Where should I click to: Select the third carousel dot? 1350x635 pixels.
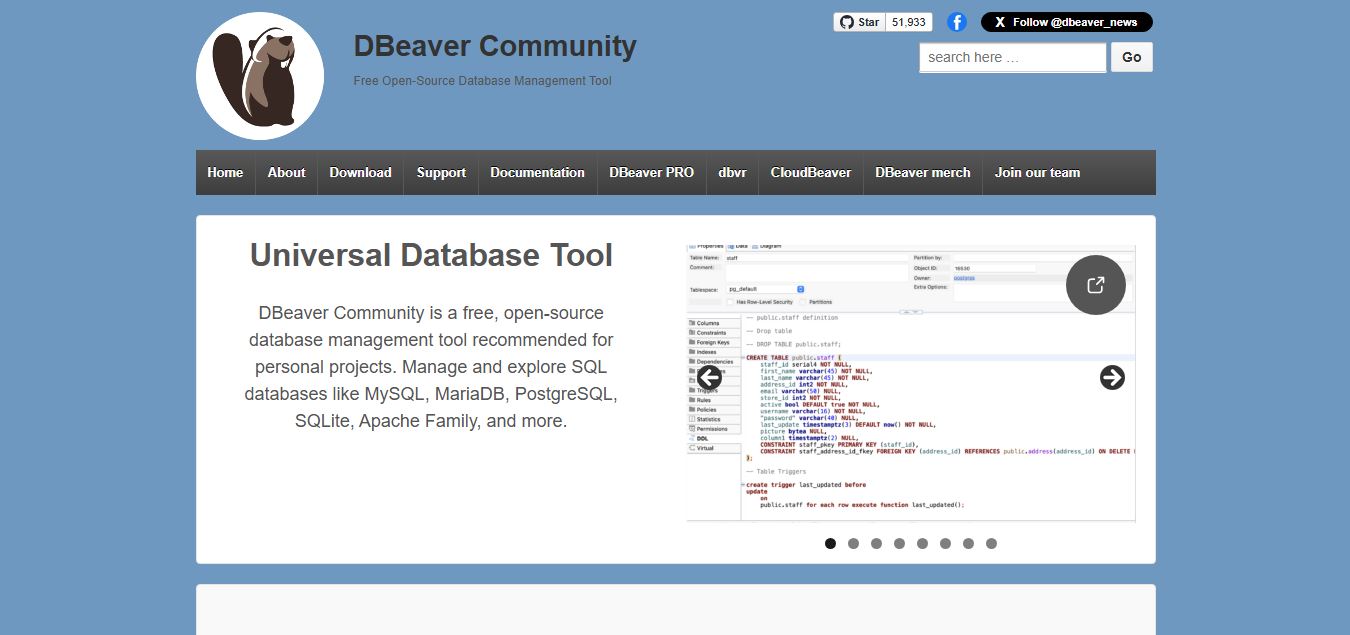tap(876, 544)
